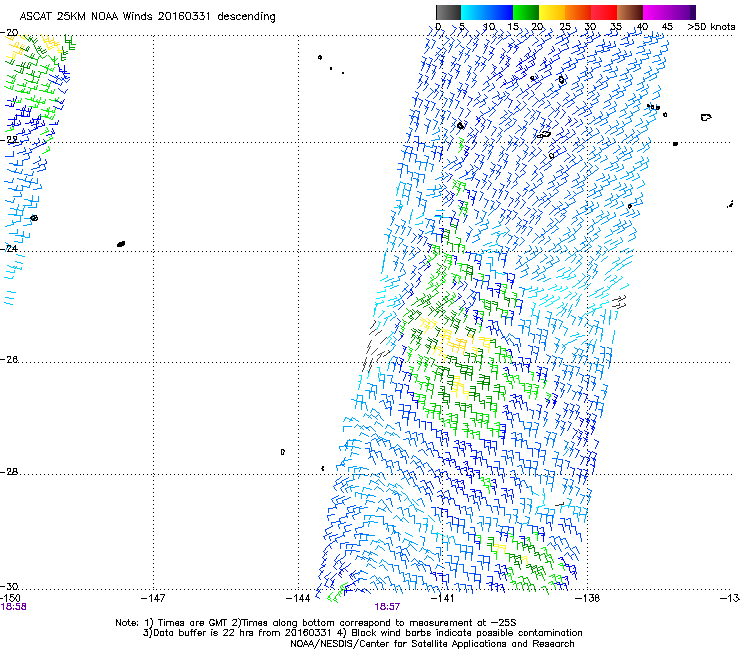Click the -147 longitude axis label
This screenshot has width=740, height=650.
pos(153,598)
